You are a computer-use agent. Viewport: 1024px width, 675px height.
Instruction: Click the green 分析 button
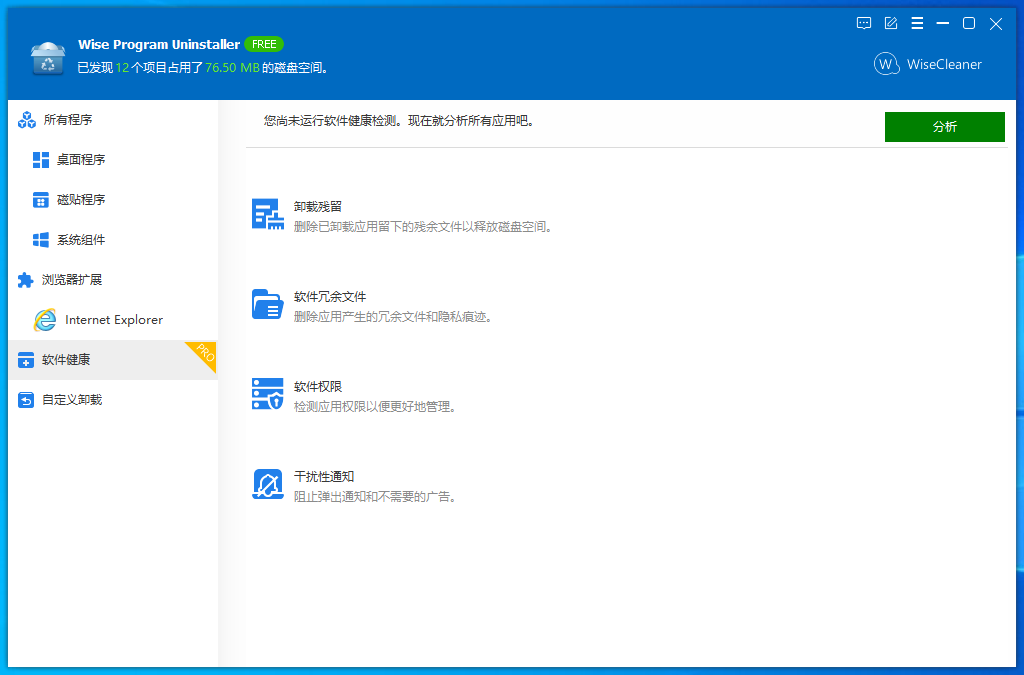pos(944,126)
